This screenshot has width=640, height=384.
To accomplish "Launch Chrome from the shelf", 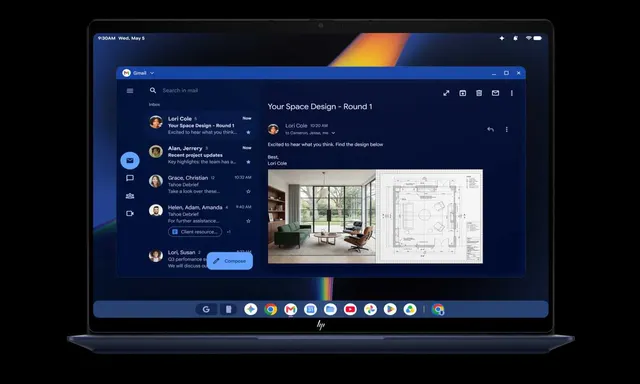I will click(270, 309).
